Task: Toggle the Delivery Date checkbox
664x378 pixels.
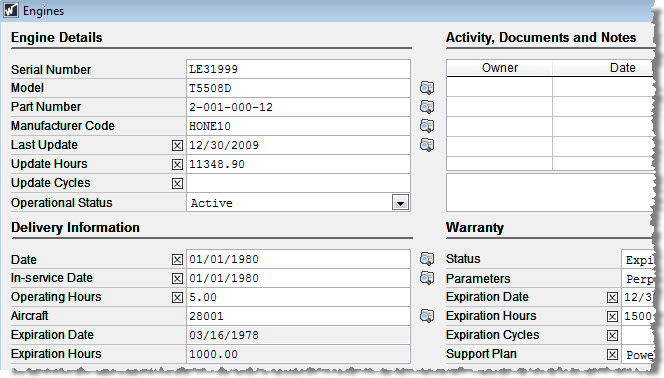Action: (x=177, y=259)
